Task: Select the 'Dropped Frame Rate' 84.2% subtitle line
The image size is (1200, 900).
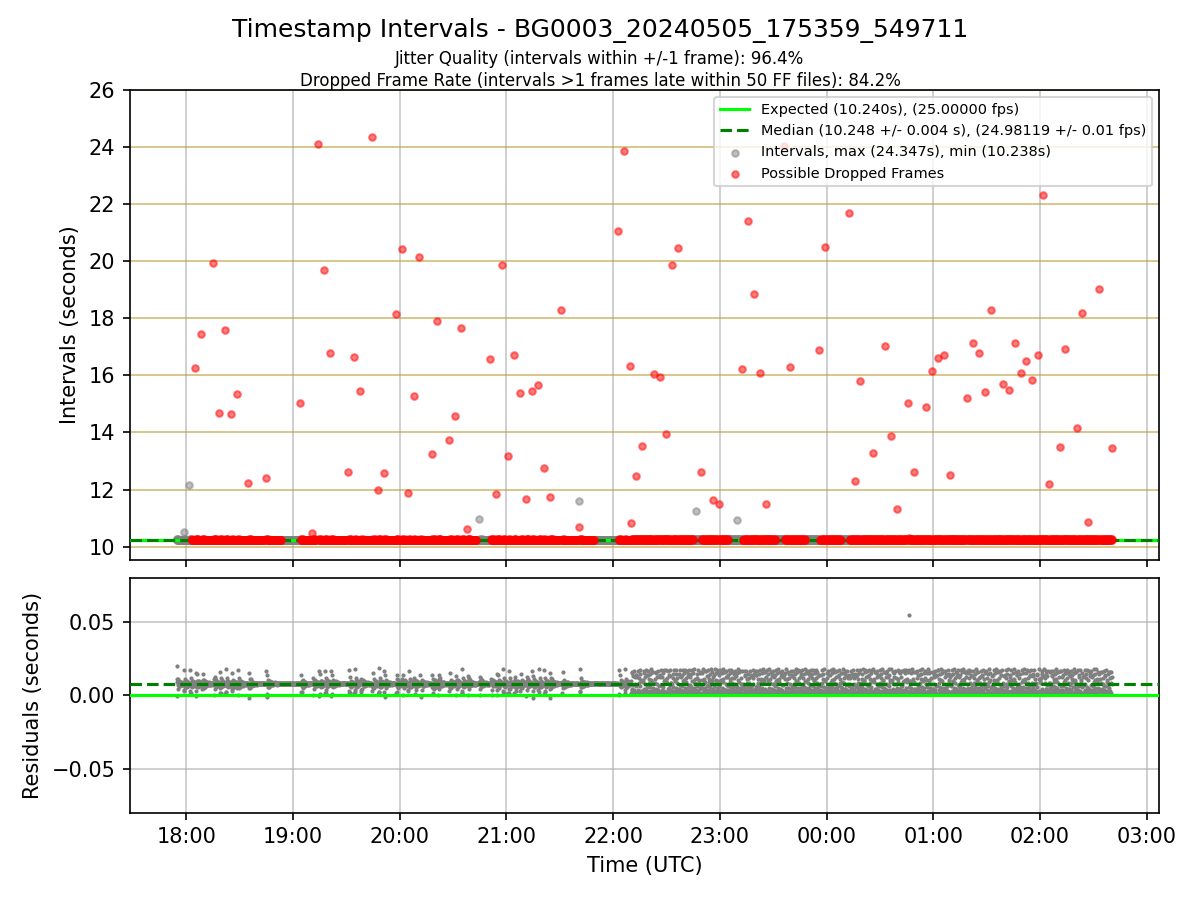Action: click(x=600, y=80)
